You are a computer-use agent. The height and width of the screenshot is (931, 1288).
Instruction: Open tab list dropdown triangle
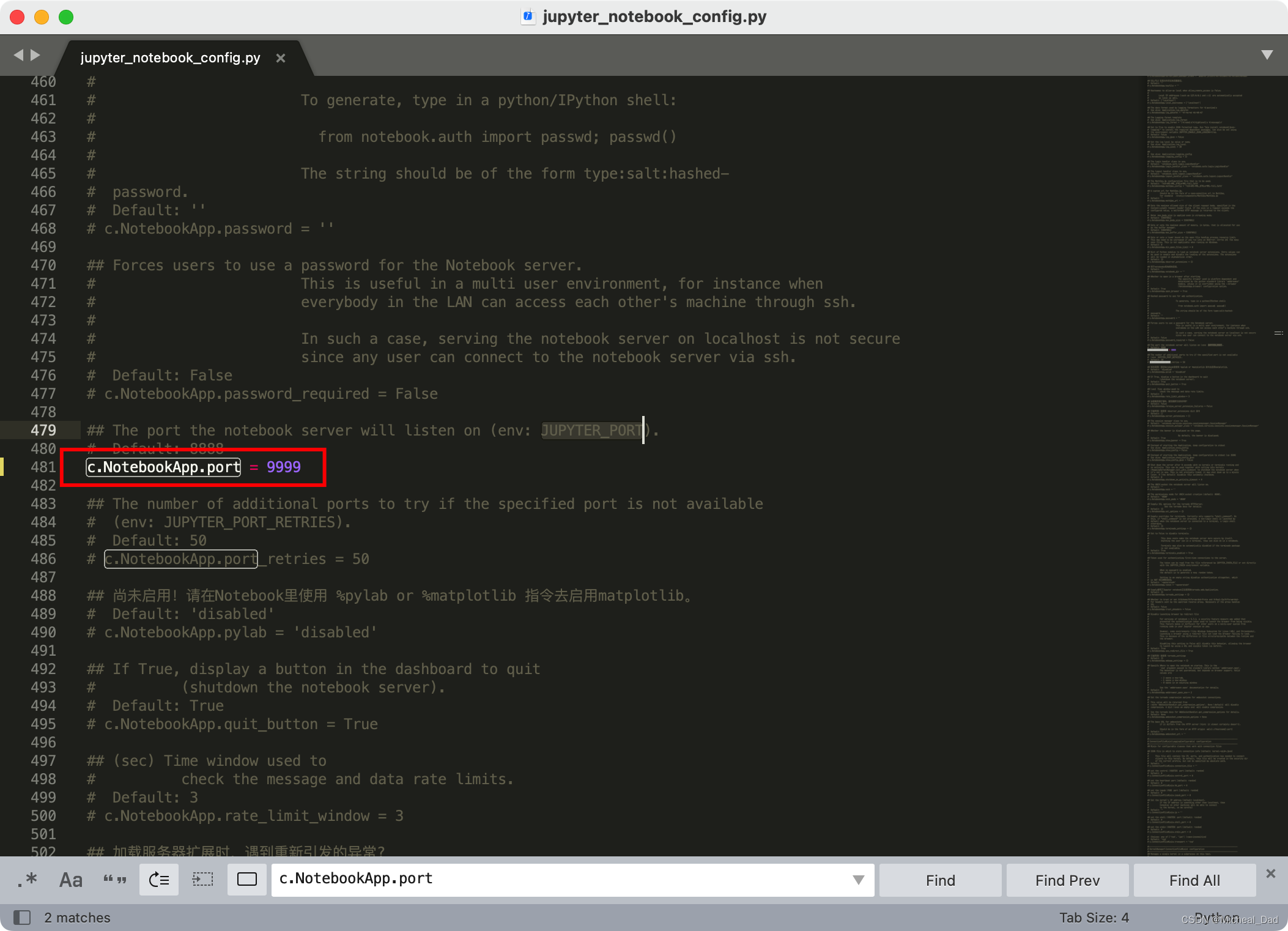pyautogui.click(x=1267, y=55)
